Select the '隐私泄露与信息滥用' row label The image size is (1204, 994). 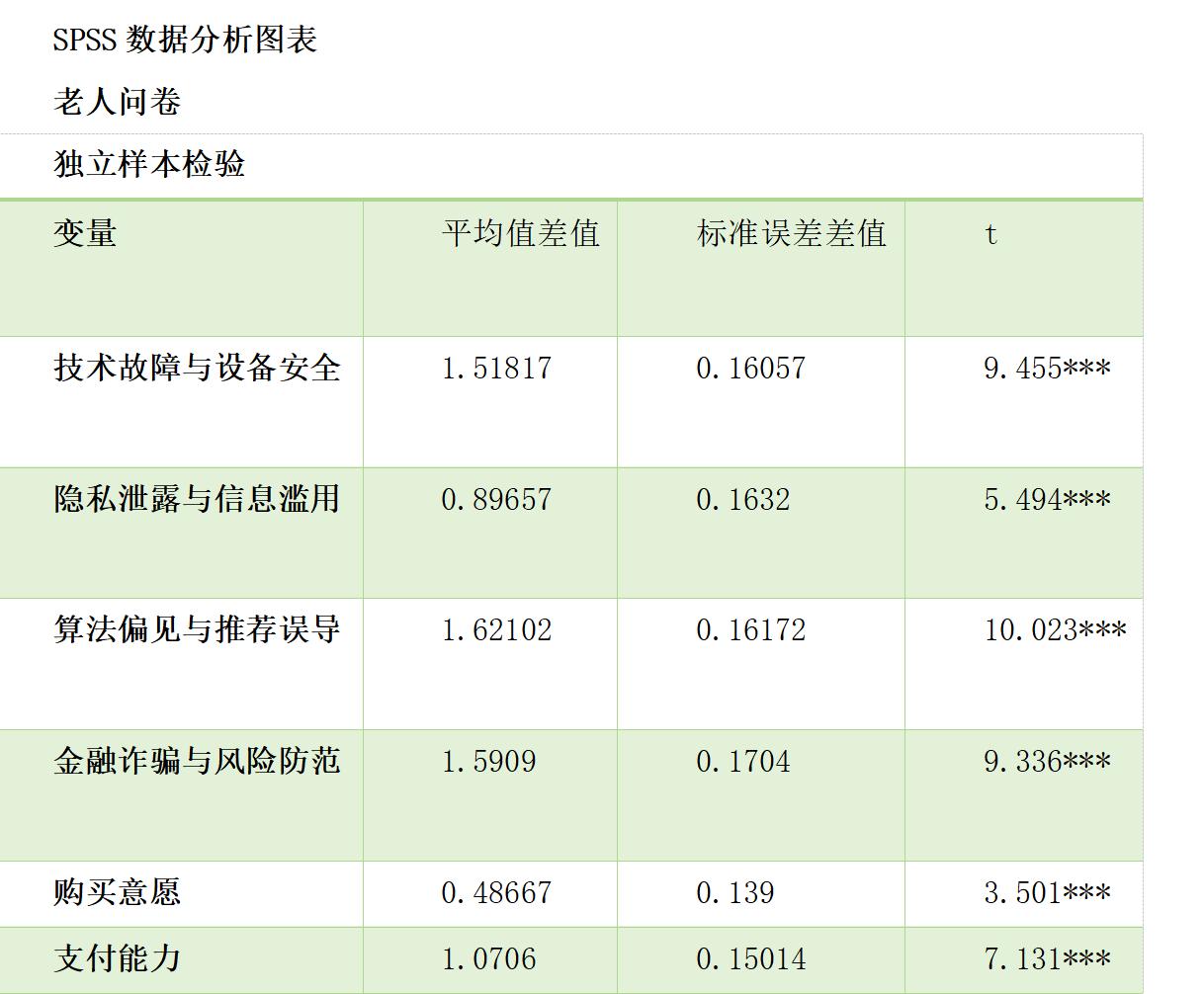pos(197,499)
